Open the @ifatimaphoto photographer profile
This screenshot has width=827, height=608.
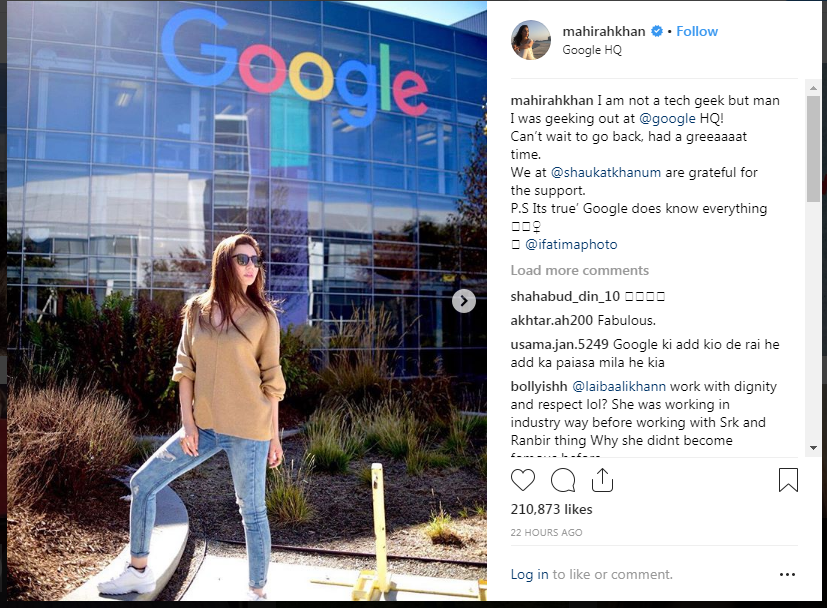coord(571,245)
